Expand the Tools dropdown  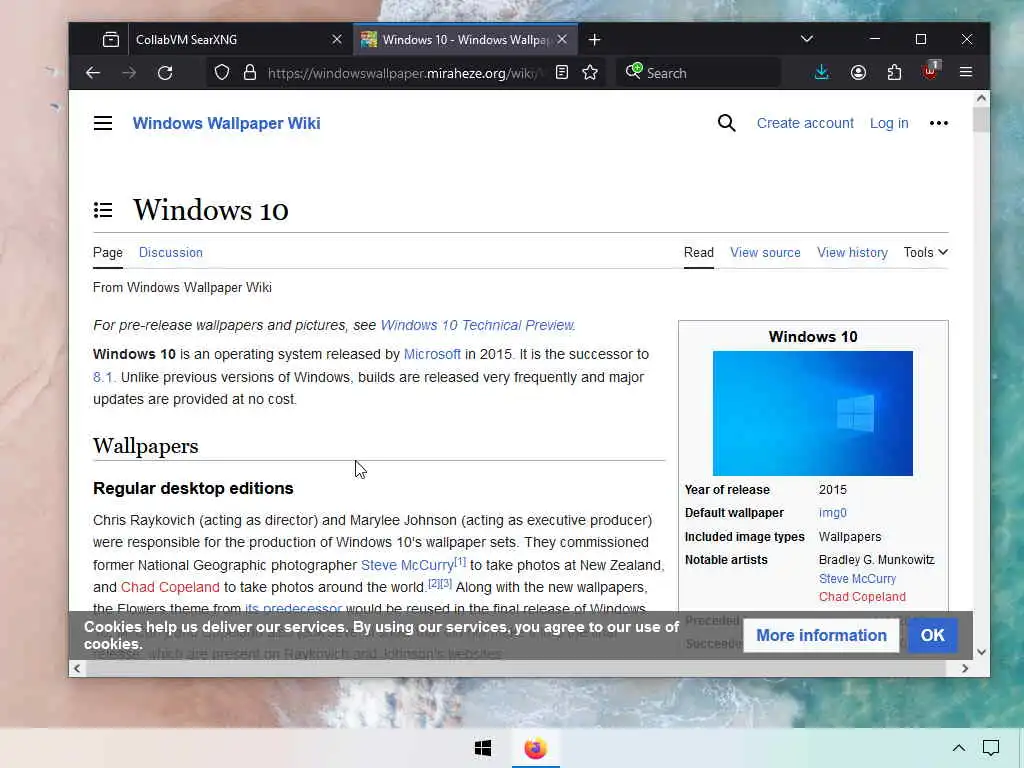pyautogui.click(x=925, y=253)
